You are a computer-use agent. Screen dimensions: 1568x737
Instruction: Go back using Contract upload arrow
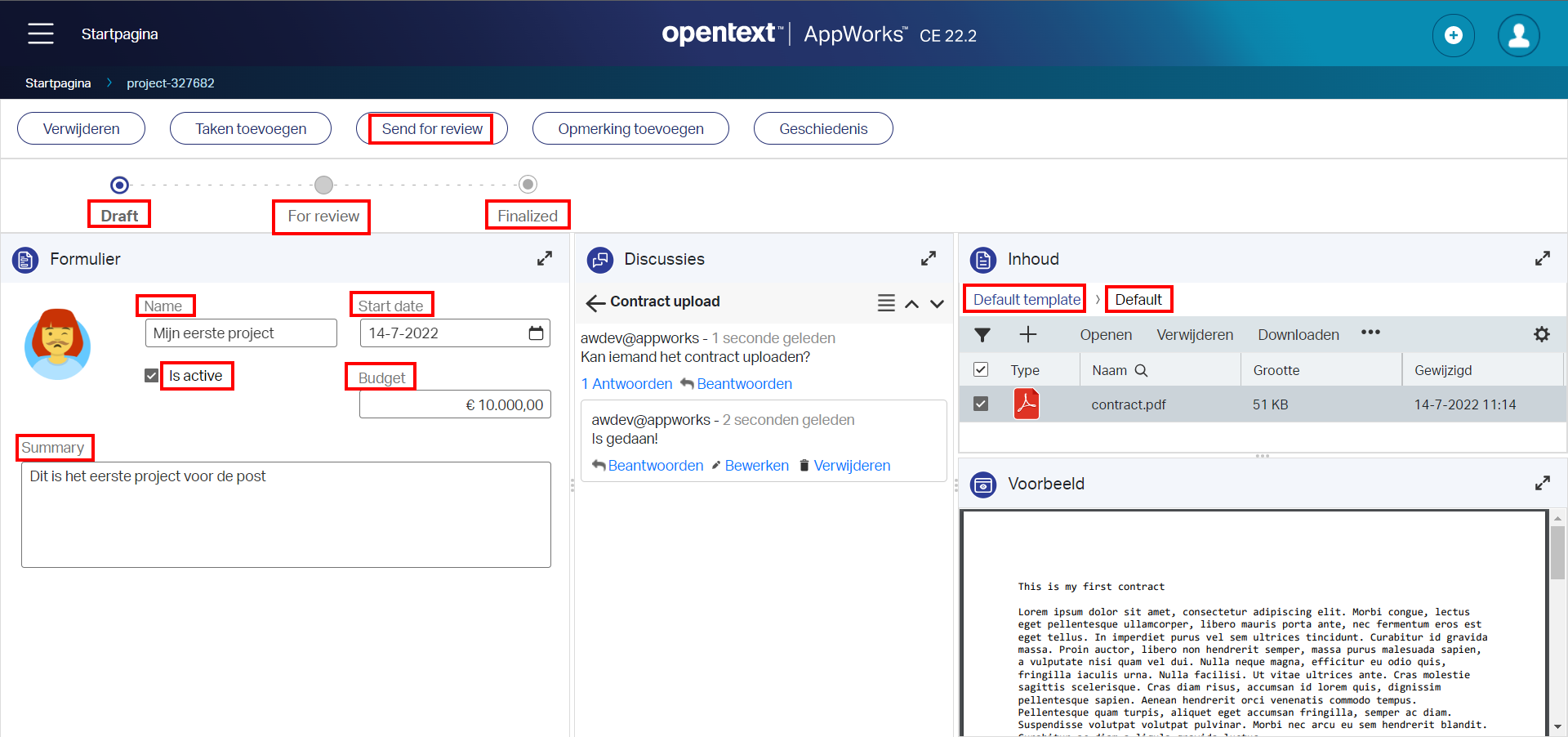[595, 303]
